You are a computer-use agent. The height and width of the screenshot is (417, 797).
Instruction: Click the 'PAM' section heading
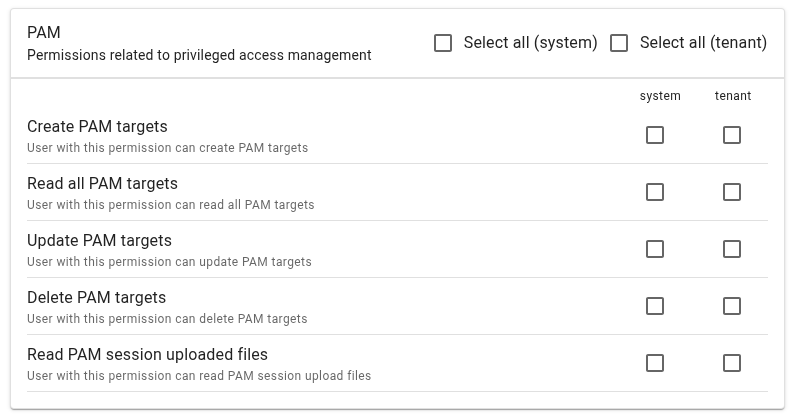tap(44, 33)
